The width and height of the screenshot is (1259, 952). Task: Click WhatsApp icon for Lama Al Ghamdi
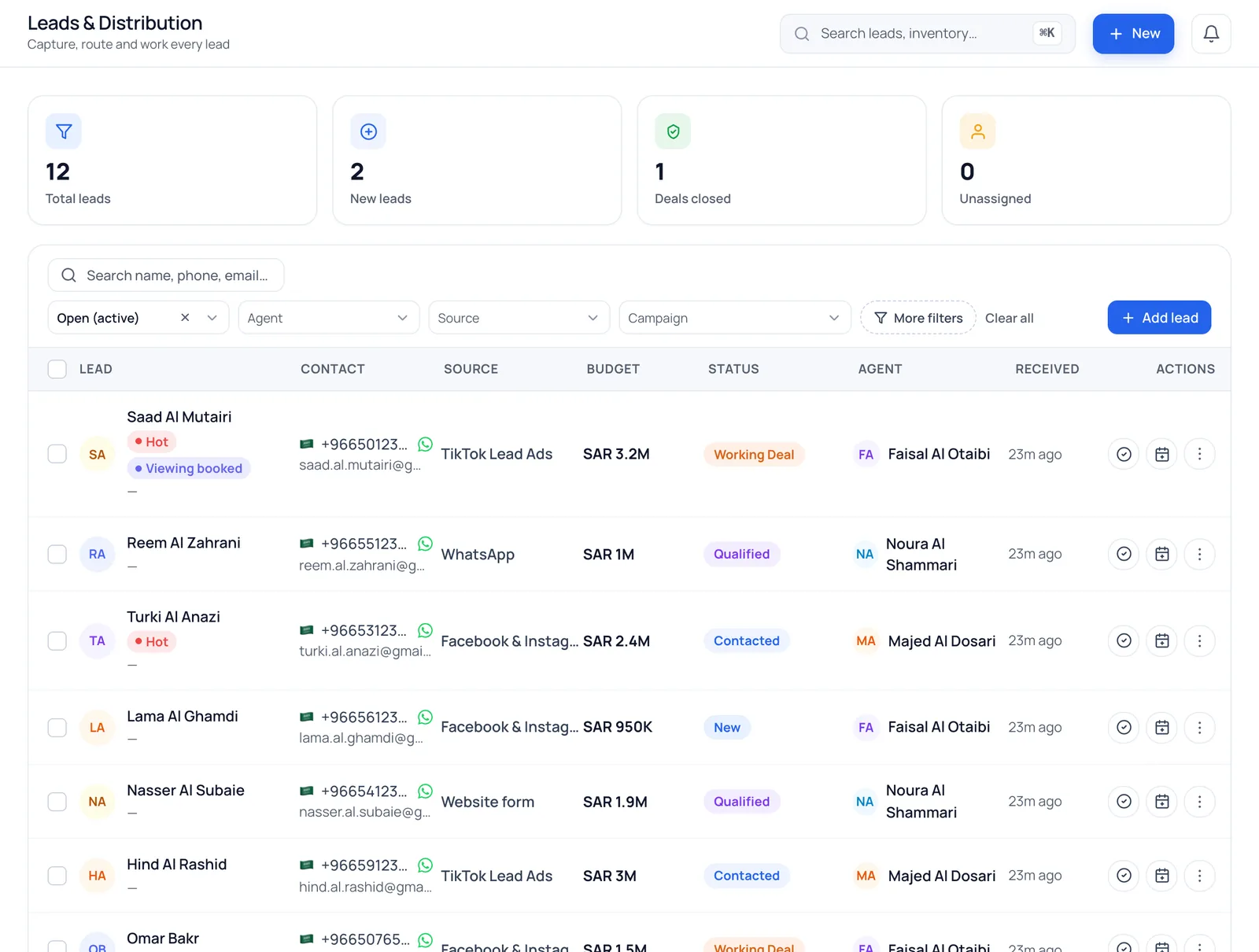pos(425,717)
